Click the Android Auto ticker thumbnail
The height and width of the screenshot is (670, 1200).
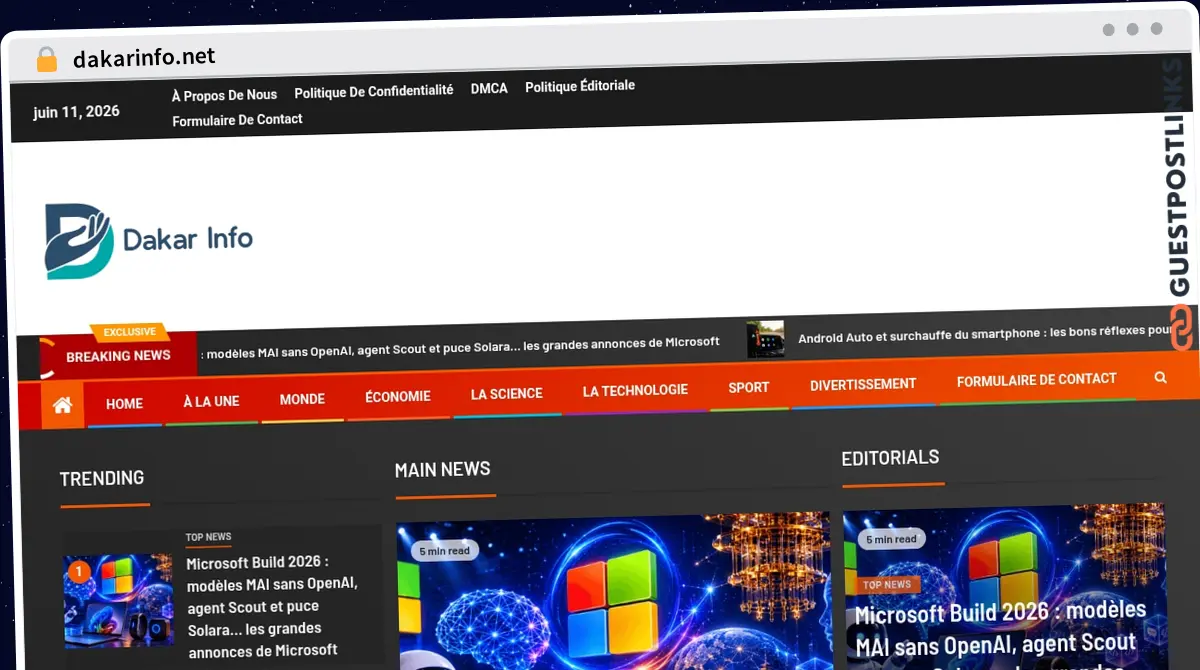[765, 339]
